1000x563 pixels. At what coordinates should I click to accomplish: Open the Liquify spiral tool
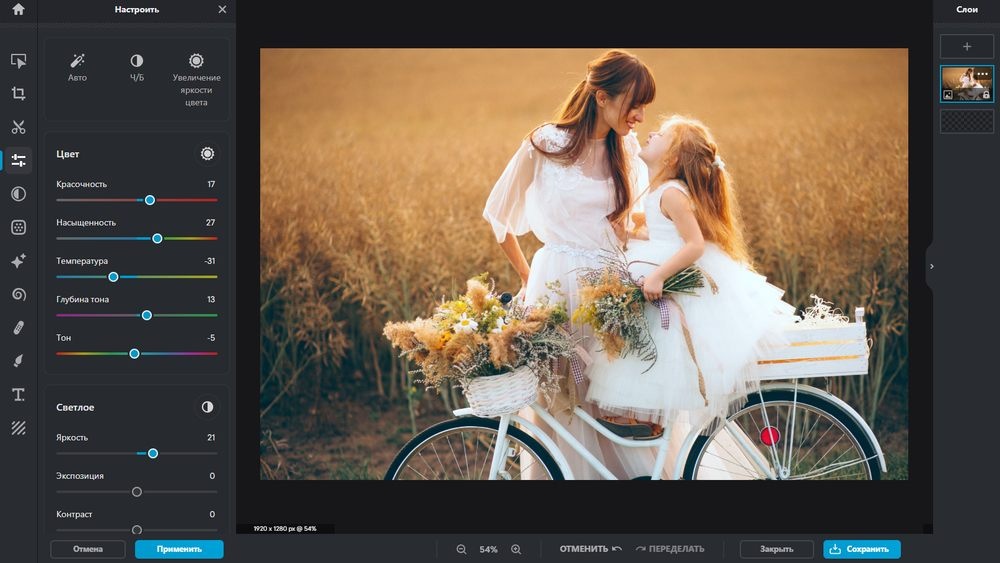click(x=18, y=294)
